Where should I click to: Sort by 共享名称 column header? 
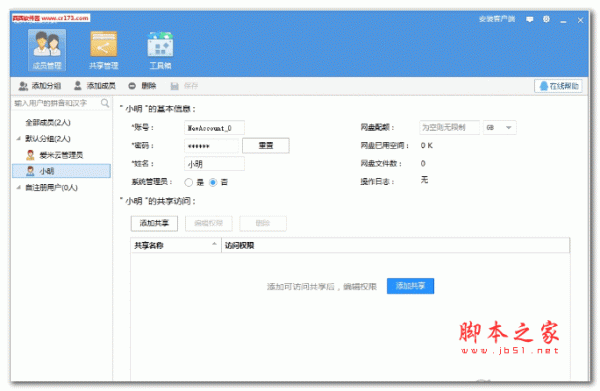176,245
